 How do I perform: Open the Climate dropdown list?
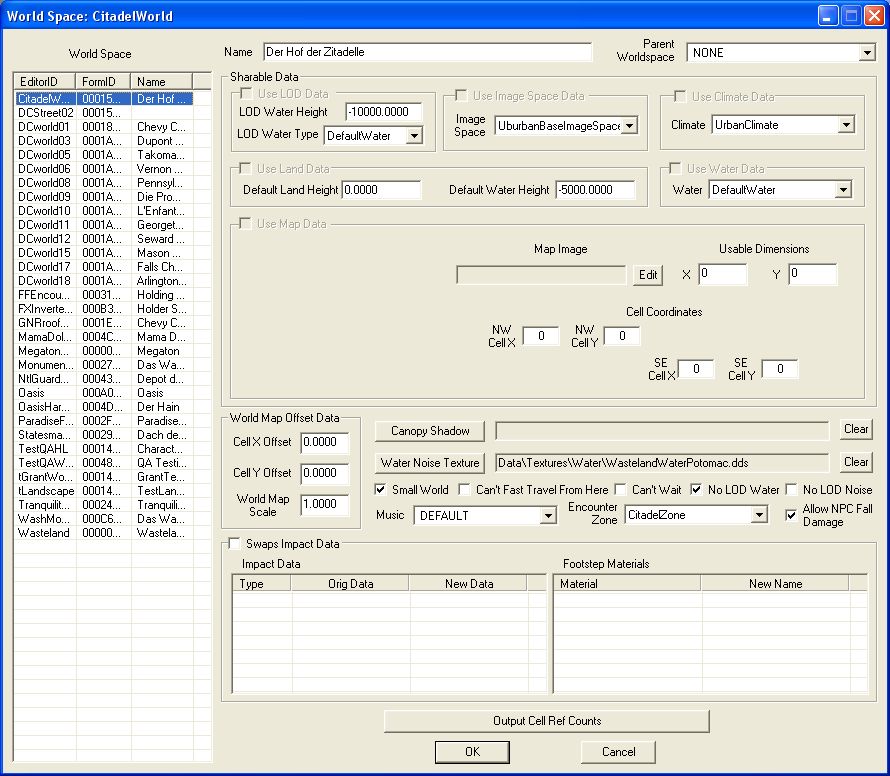click(846, 125)
